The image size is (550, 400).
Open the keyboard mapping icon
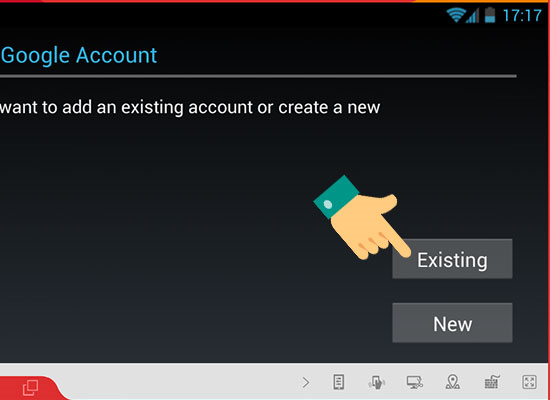pos(491,382)
